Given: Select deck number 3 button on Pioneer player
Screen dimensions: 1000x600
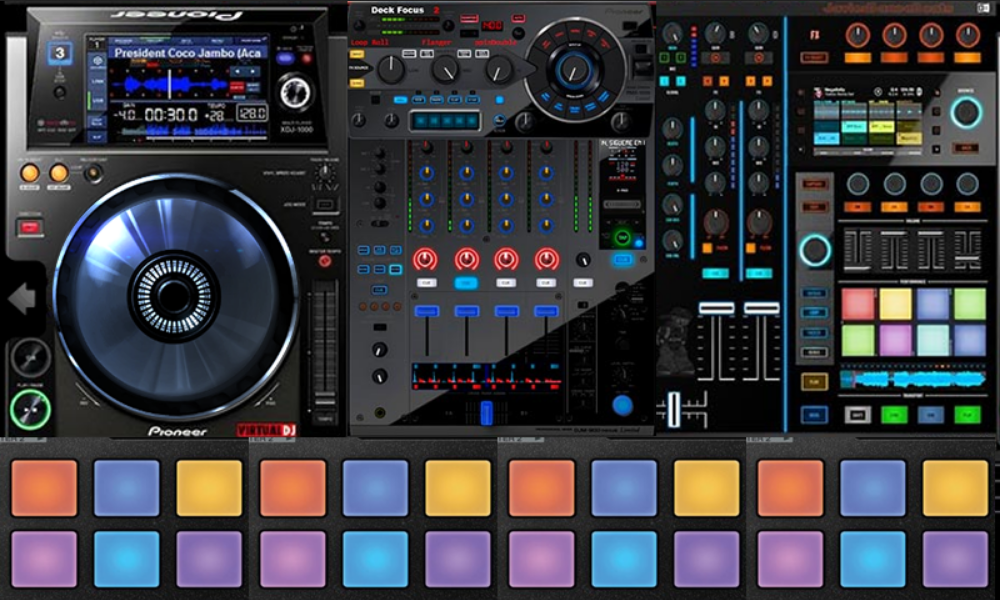Looking at the screenshot, I should click(59, 53).
